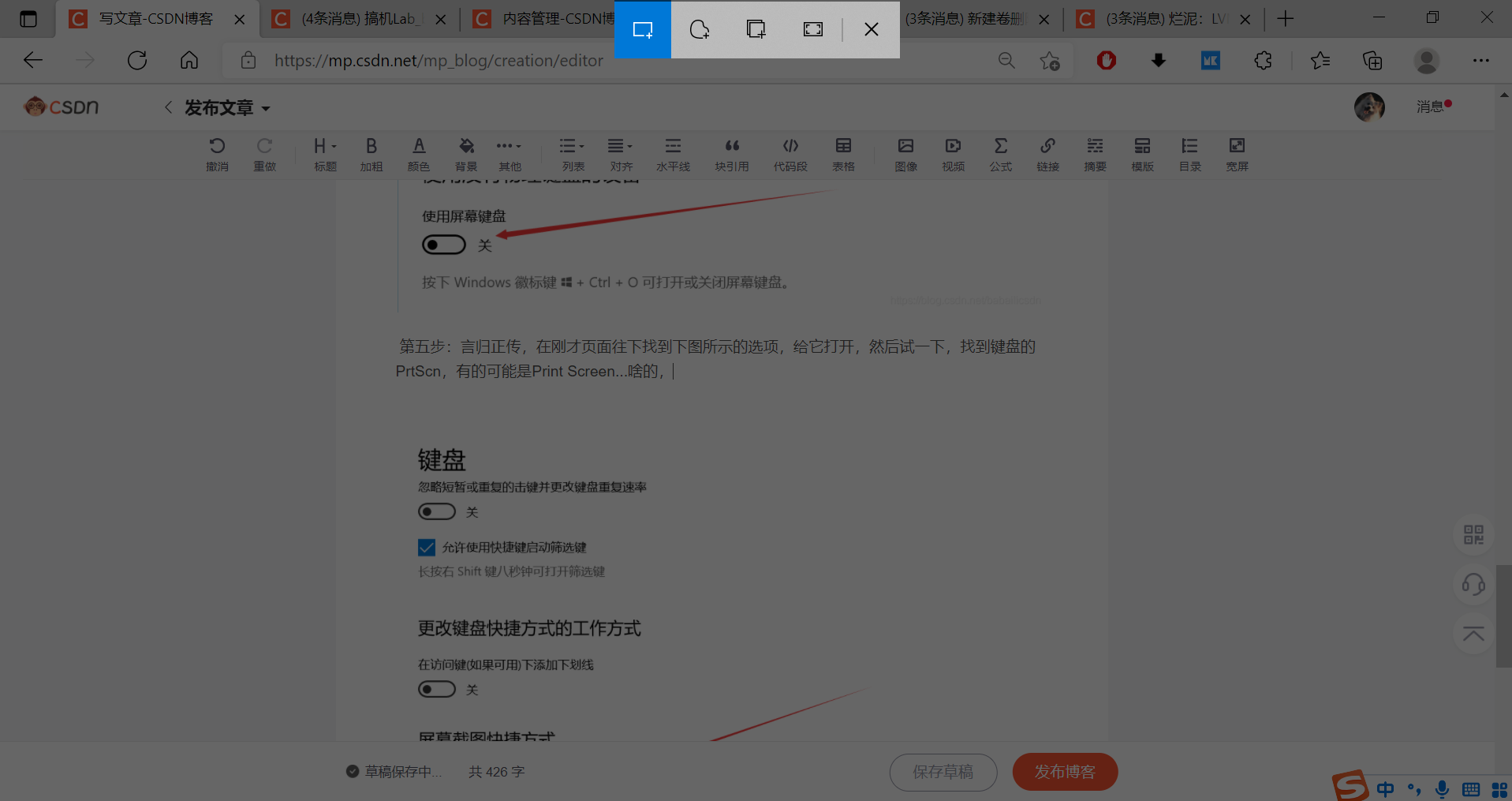The image size is (1512, 801).
Task: Insert a code snippet (代码段)
Action: [x=790, y=153]
